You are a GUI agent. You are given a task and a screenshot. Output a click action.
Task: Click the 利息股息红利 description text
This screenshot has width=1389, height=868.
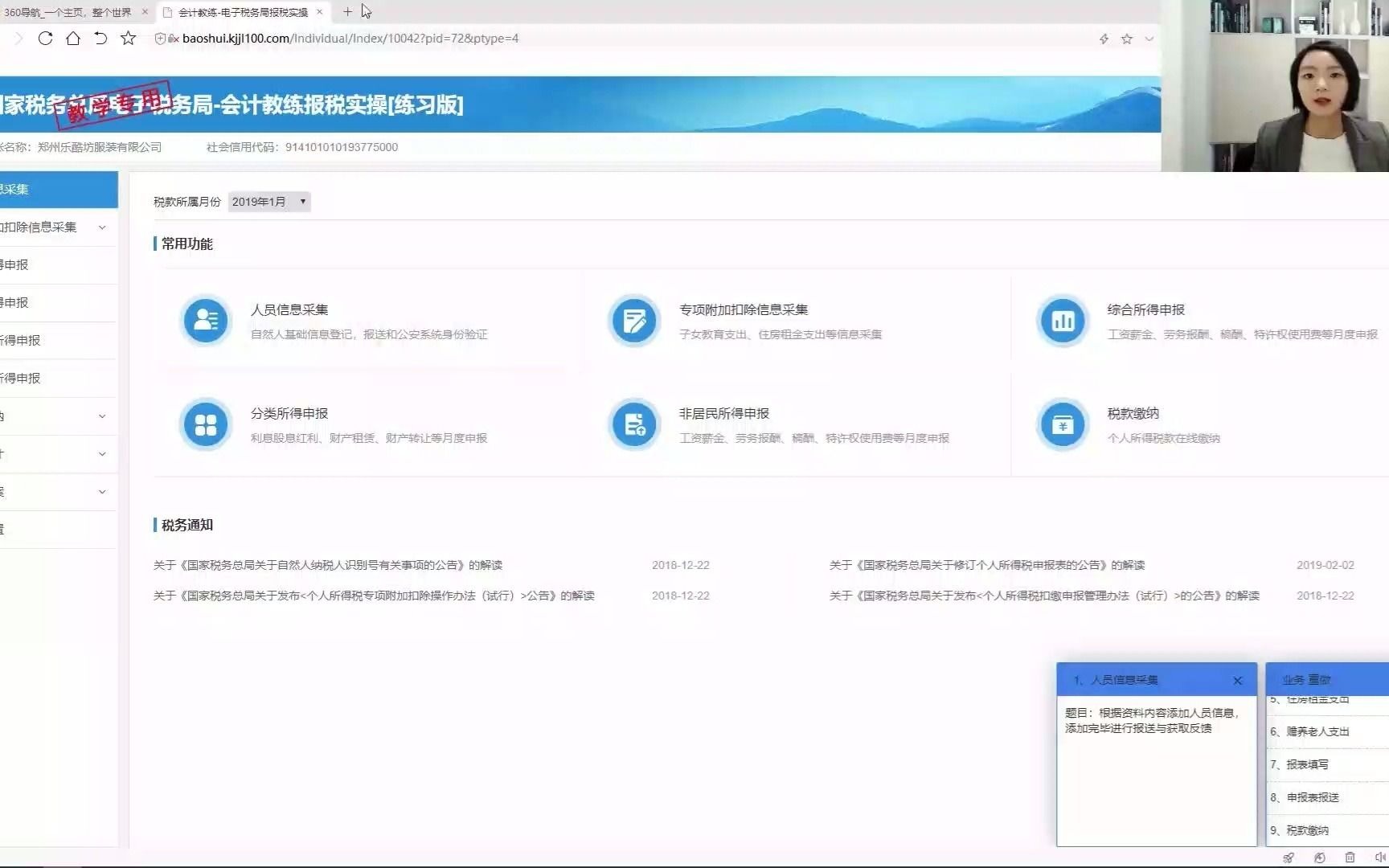tap(369, 439)
